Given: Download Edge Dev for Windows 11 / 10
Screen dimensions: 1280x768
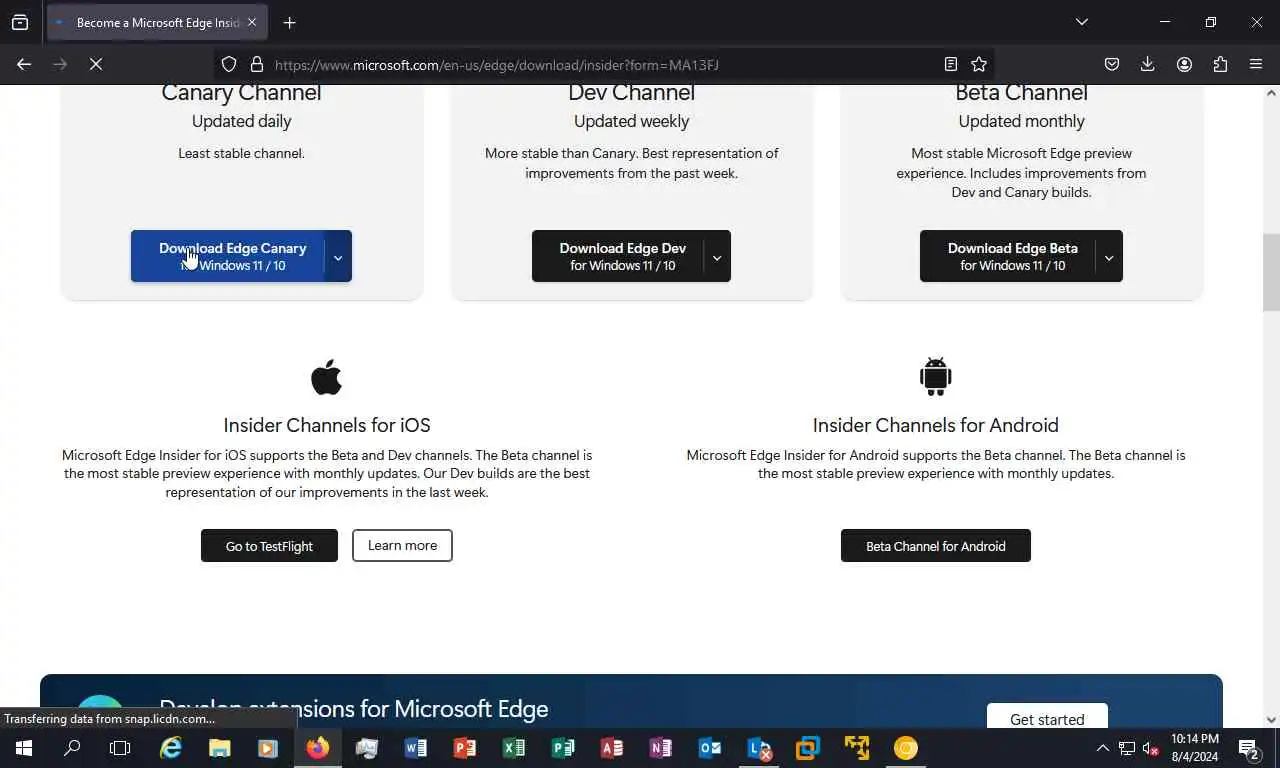Looking at the screenshot, I should tap(618, 256).
